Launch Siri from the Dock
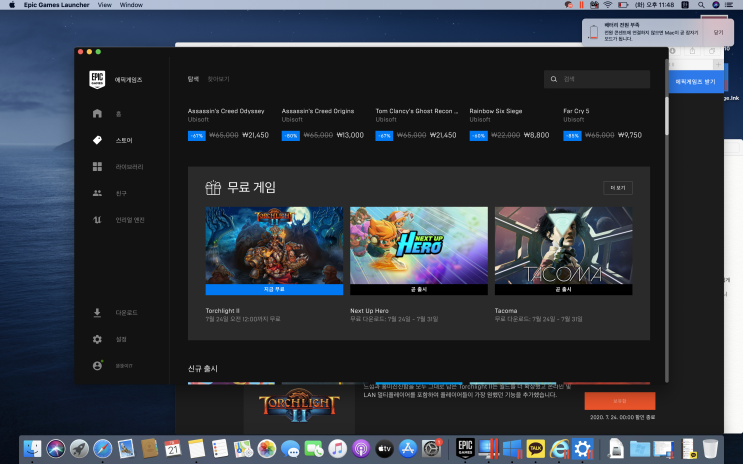 coord(55,448)
